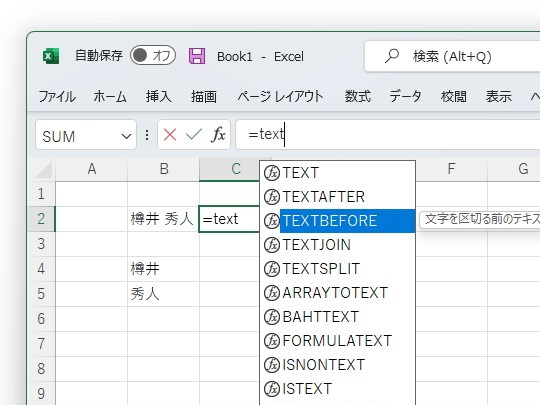Choose ARRAYTOTEXT from the autocomplete list
540x405 pixels.
[x=338, y=293]
